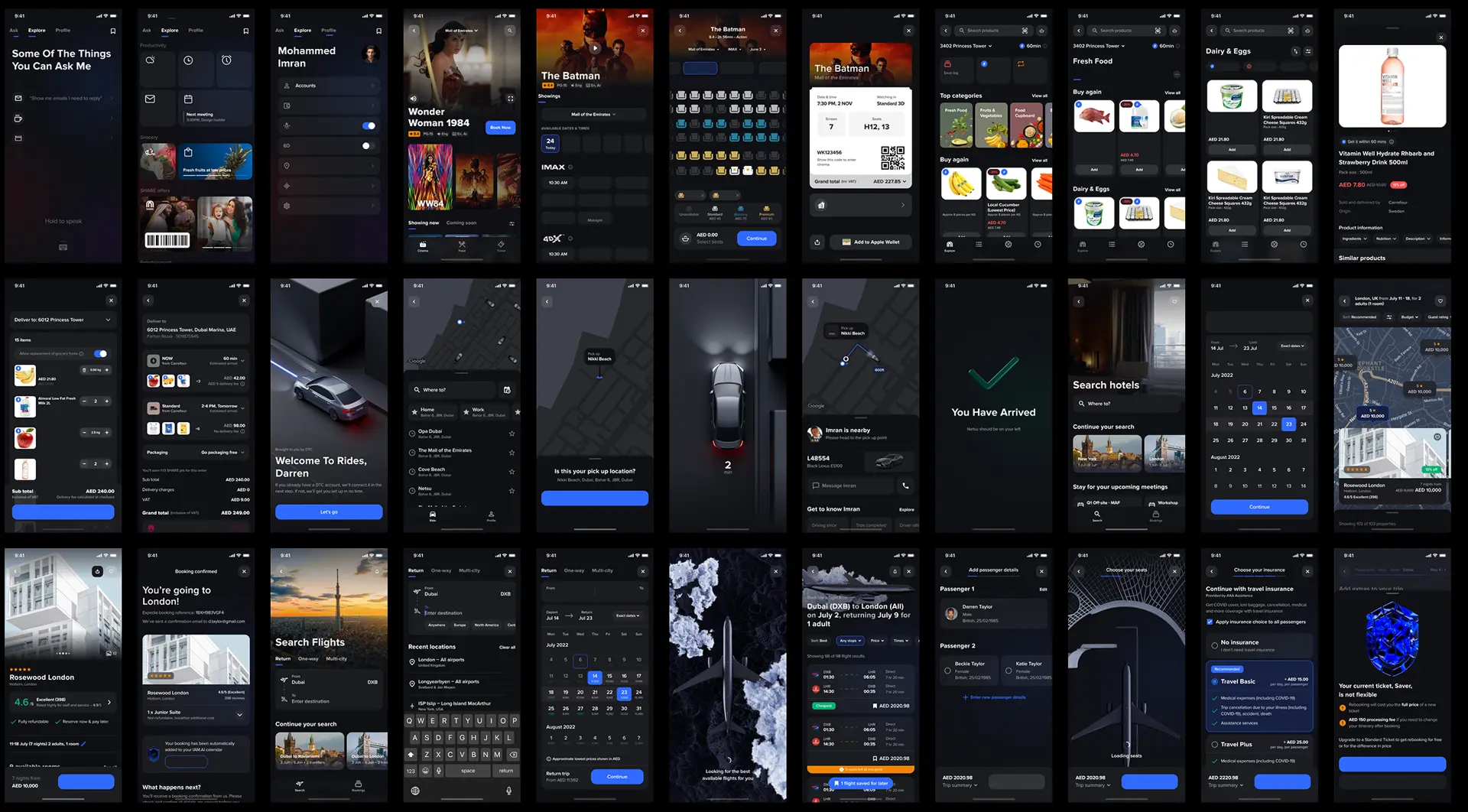Tap share icon beside Add to Apple Wallet
The width and height of the screenshot is (1468, 812).
point(817,242)
